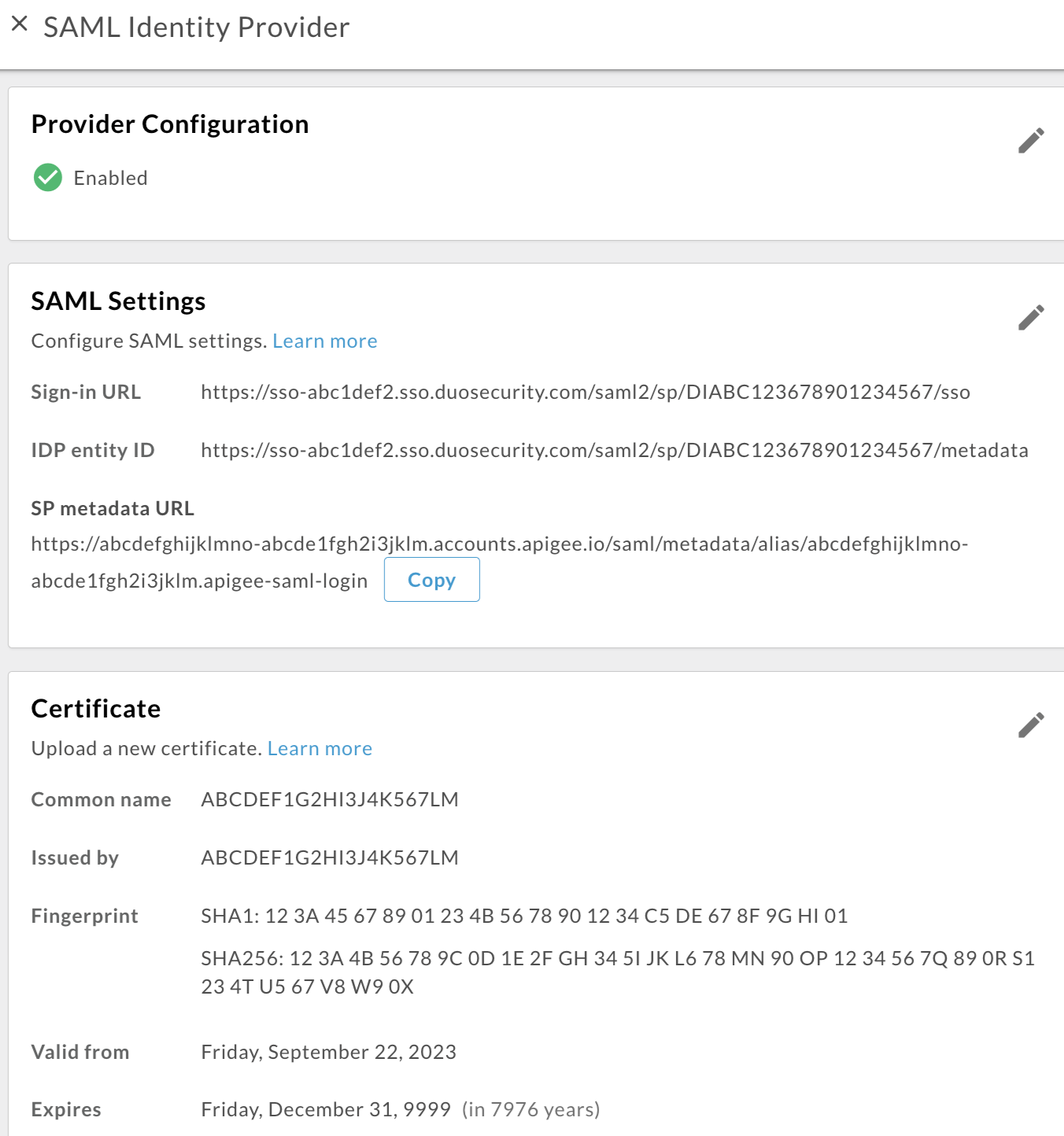Click the Certificate section heading

click(95, 708)
